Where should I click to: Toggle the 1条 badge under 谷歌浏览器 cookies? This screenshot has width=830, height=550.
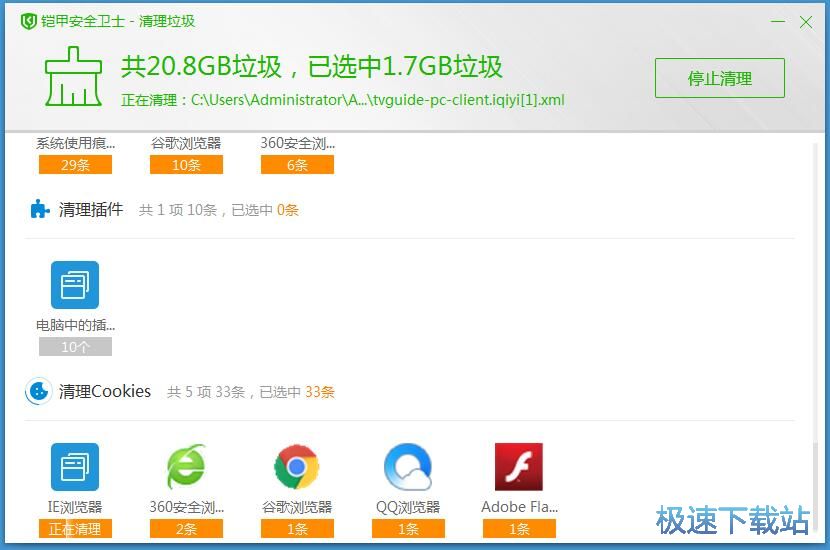[297, 529]
